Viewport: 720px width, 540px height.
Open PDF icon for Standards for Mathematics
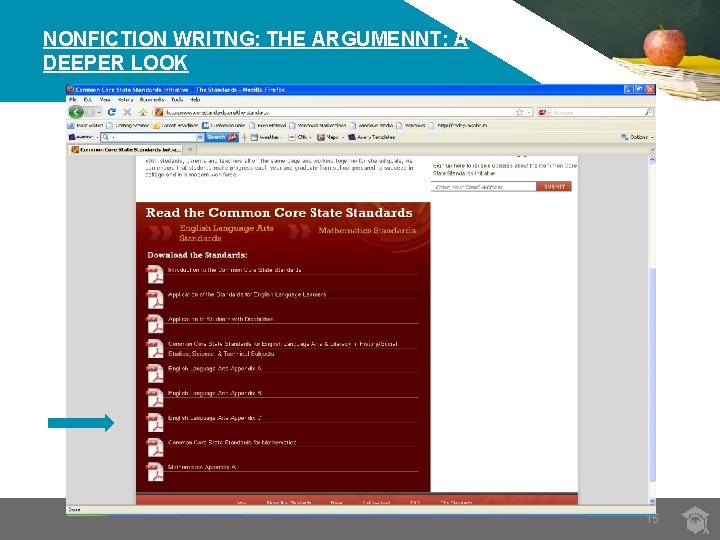(x=155, y=447)
